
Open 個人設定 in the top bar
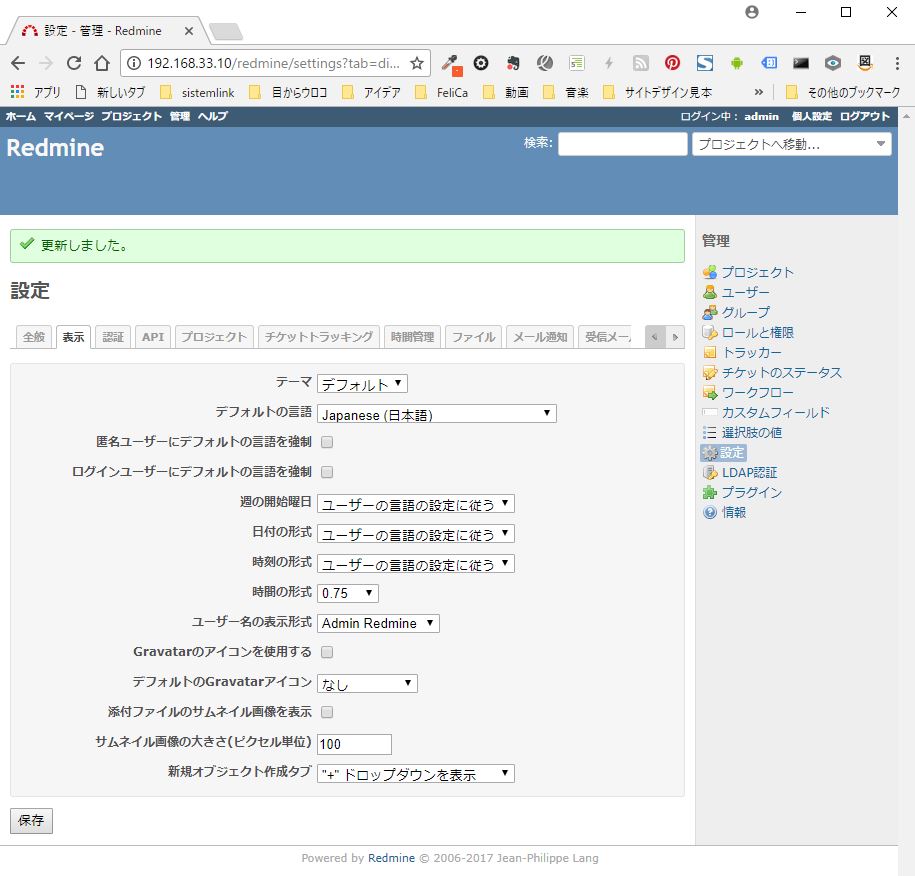tap(811, 116)
